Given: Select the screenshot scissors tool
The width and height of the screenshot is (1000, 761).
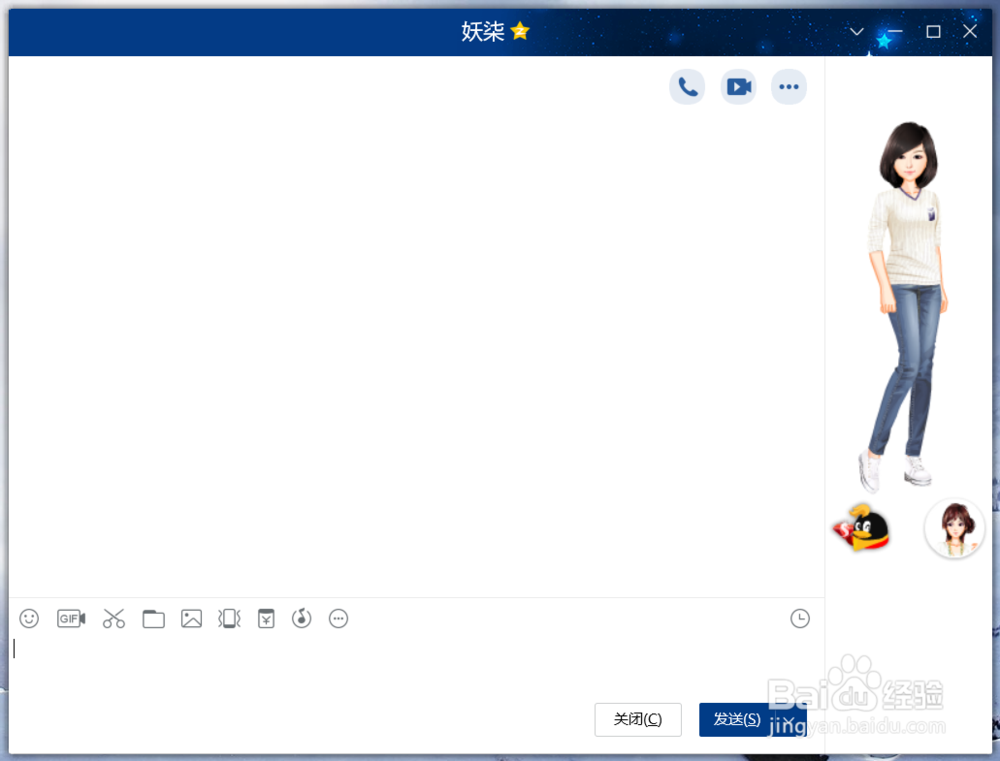Looking at the screenshot, I should pyautogui.click(x=114, y=618).
